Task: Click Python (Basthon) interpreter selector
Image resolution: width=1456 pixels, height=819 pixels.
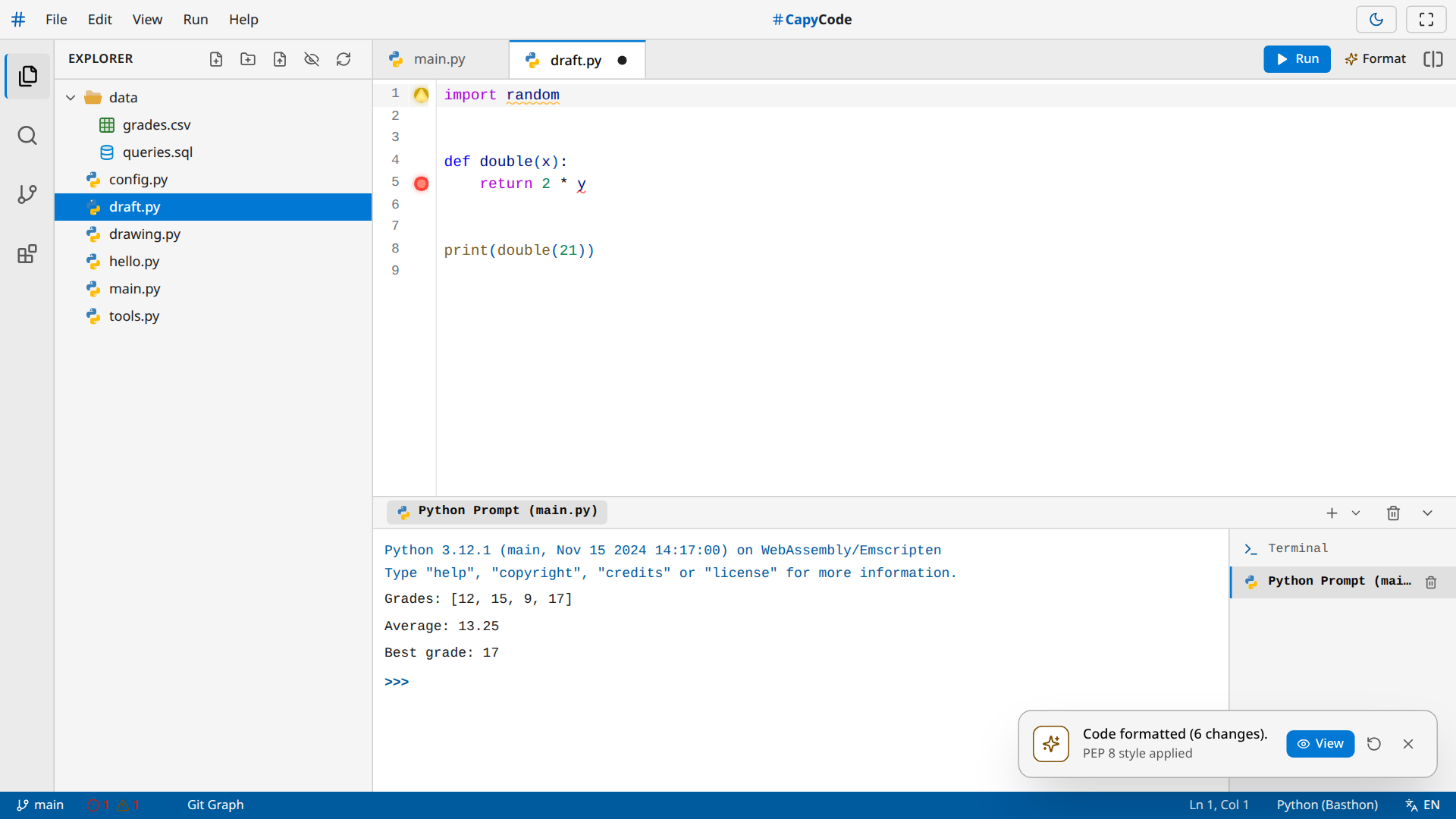Action: (x=1327, y=805)
